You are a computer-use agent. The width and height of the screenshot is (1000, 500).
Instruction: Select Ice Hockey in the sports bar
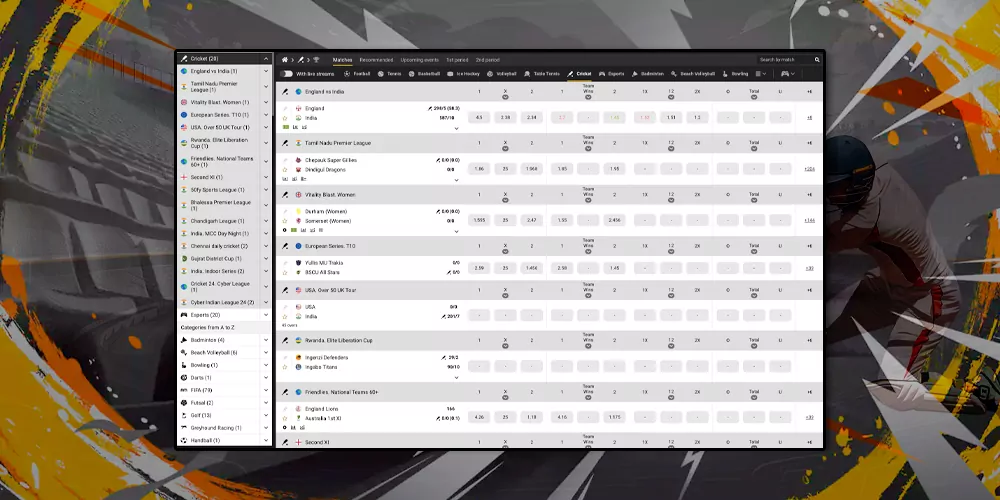pos(463,74)
